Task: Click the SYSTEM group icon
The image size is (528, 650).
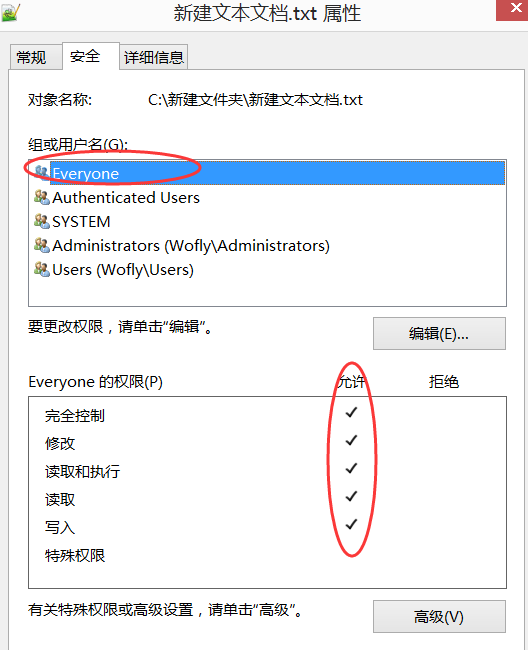Action: point(42,221)
